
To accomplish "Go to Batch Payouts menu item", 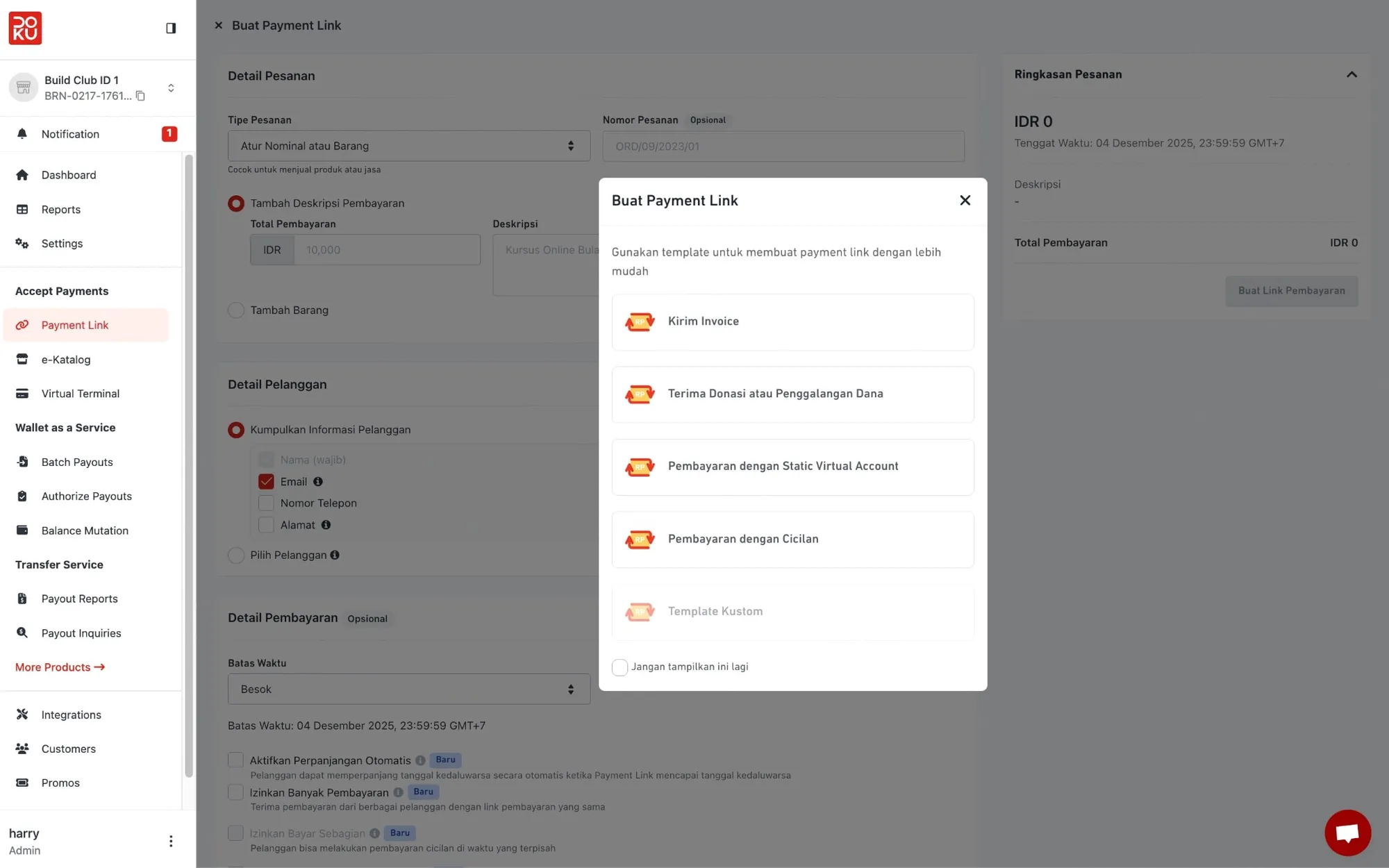I will click(76, 462).
